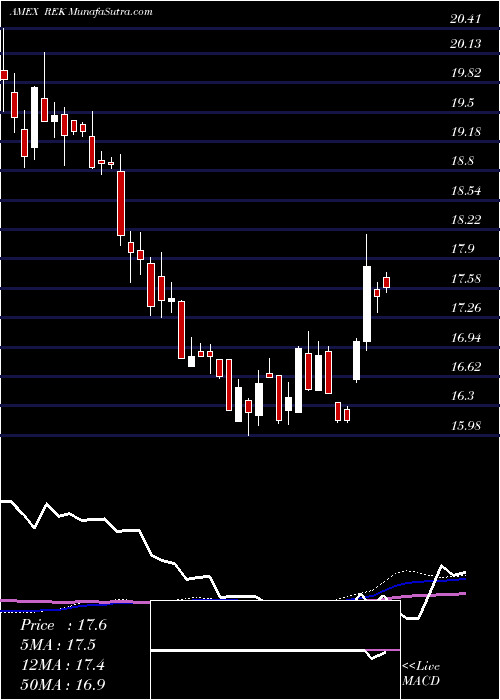Click the AMEX REK MunafaSutra.com title text
The image size is (500, 700).
(81, 12)
